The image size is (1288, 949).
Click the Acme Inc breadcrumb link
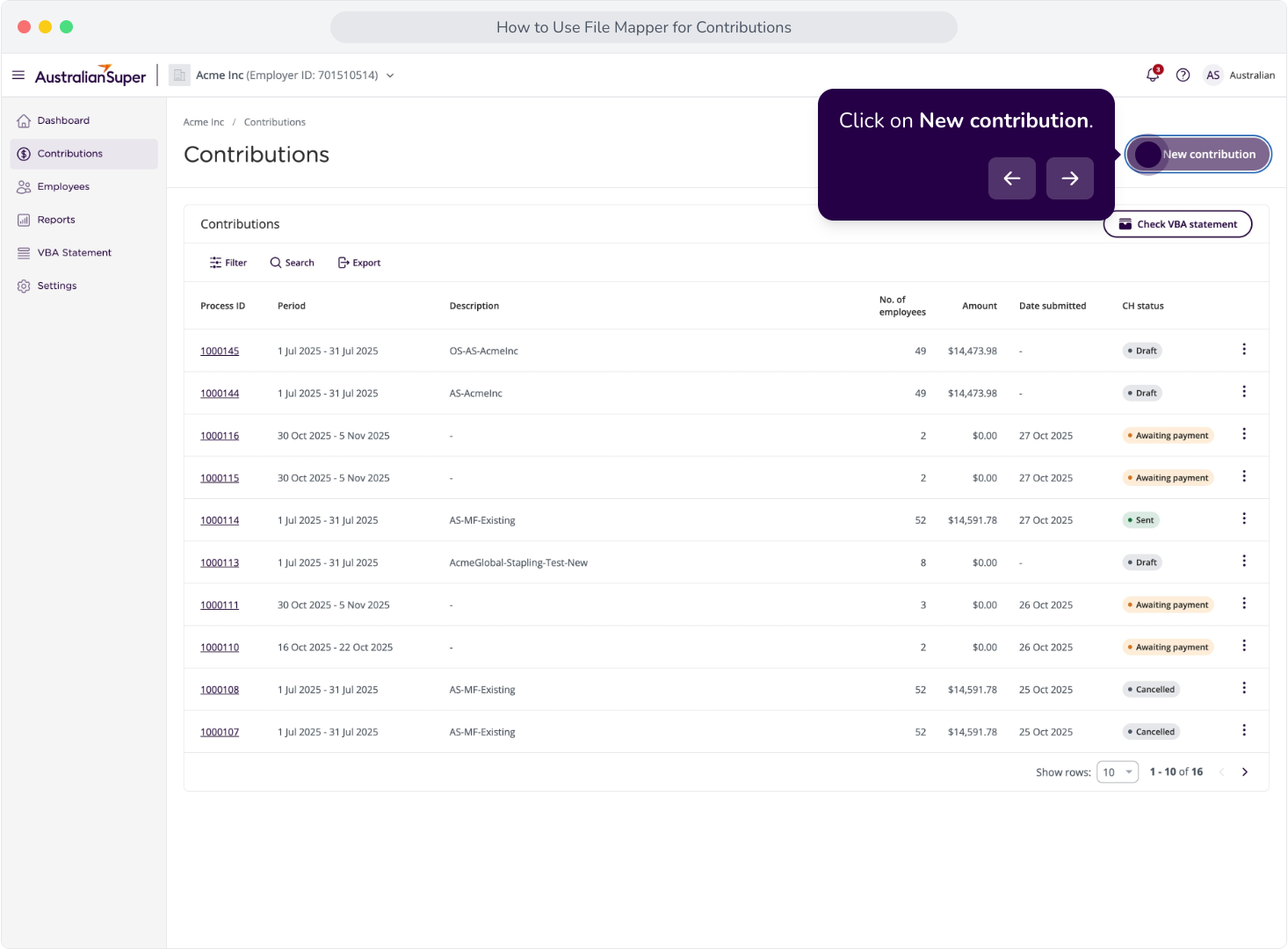(x=204, y=122)
